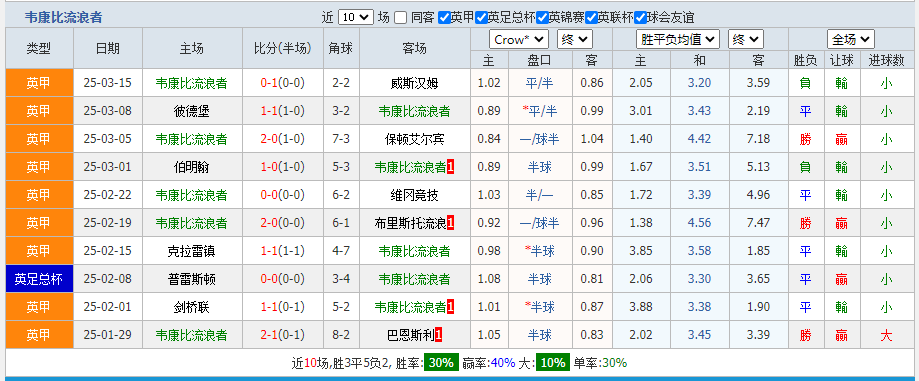Uncheck the 英甲 league checkbox

pos(444,18)
